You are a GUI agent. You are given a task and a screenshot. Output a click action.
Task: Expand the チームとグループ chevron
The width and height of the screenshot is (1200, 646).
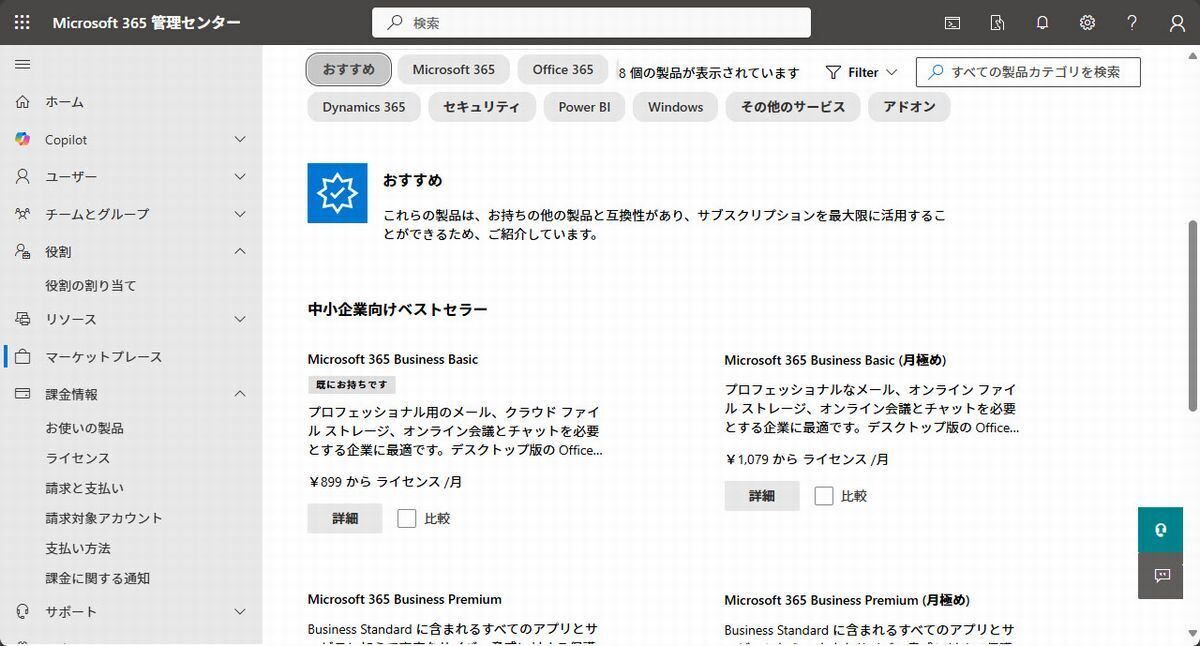(240, 214)
